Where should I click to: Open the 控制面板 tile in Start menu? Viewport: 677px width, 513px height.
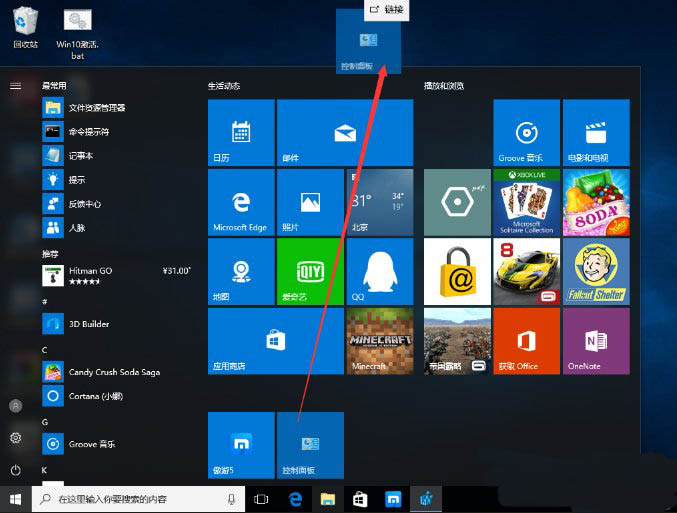click(x=310, y=444)
